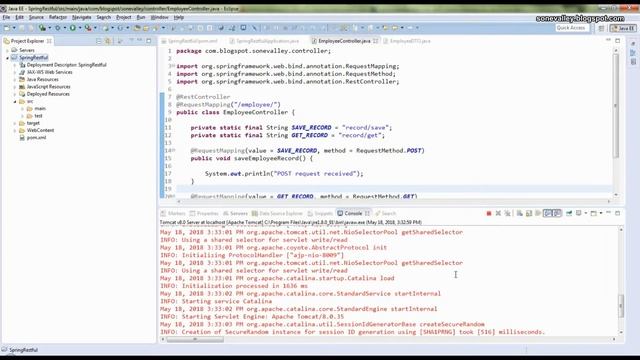This screenshot has height=360, width=640.
Task: Click the Debug toolbar icon
Action: click(x=58, y=28)
